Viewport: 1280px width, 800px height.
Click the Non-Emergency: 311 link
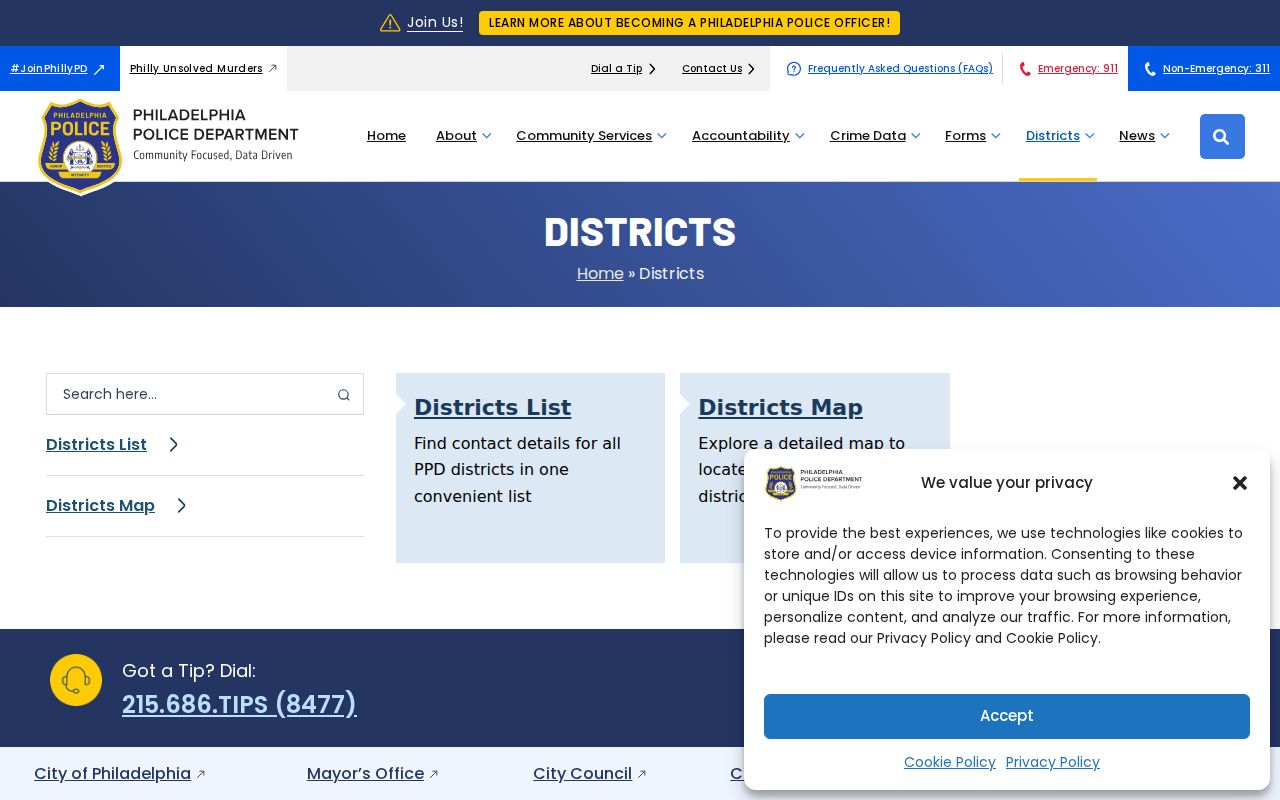coord(1216,69)
